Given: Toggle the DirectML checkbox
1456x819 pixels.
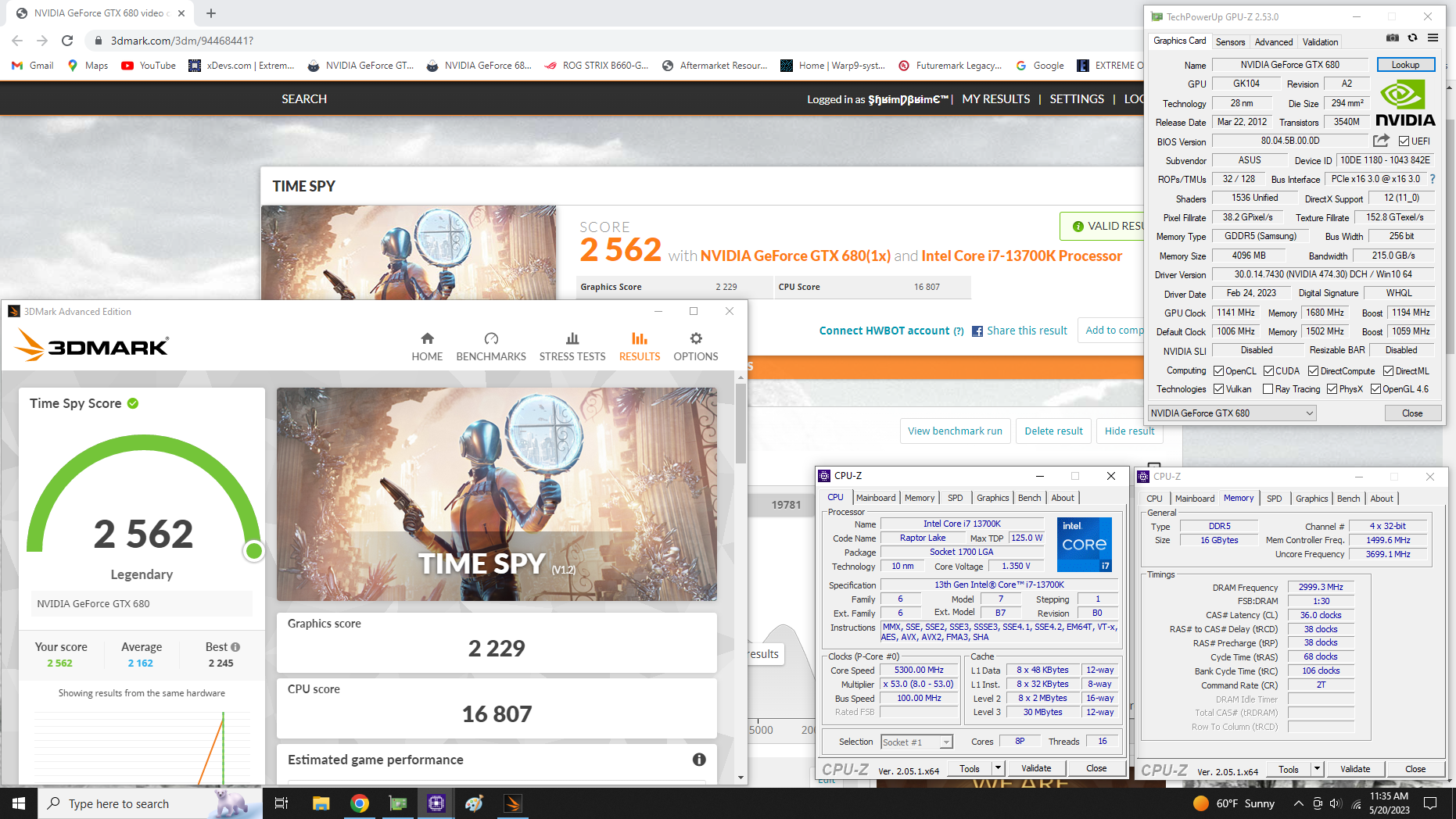Looking at the screenshot, I should [x=1388, y=371].
